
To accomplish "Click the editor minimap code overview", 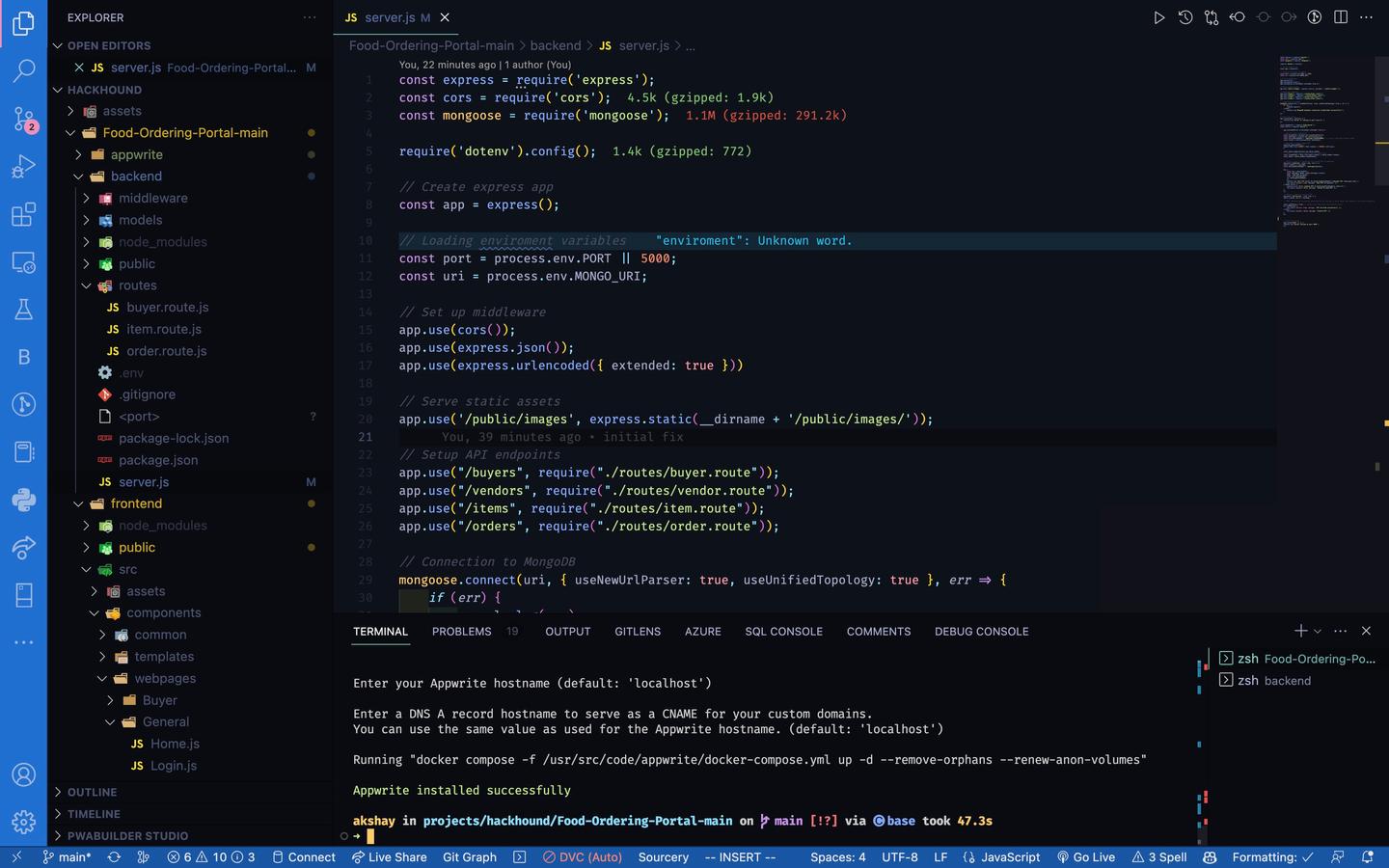I will 1327,141.
